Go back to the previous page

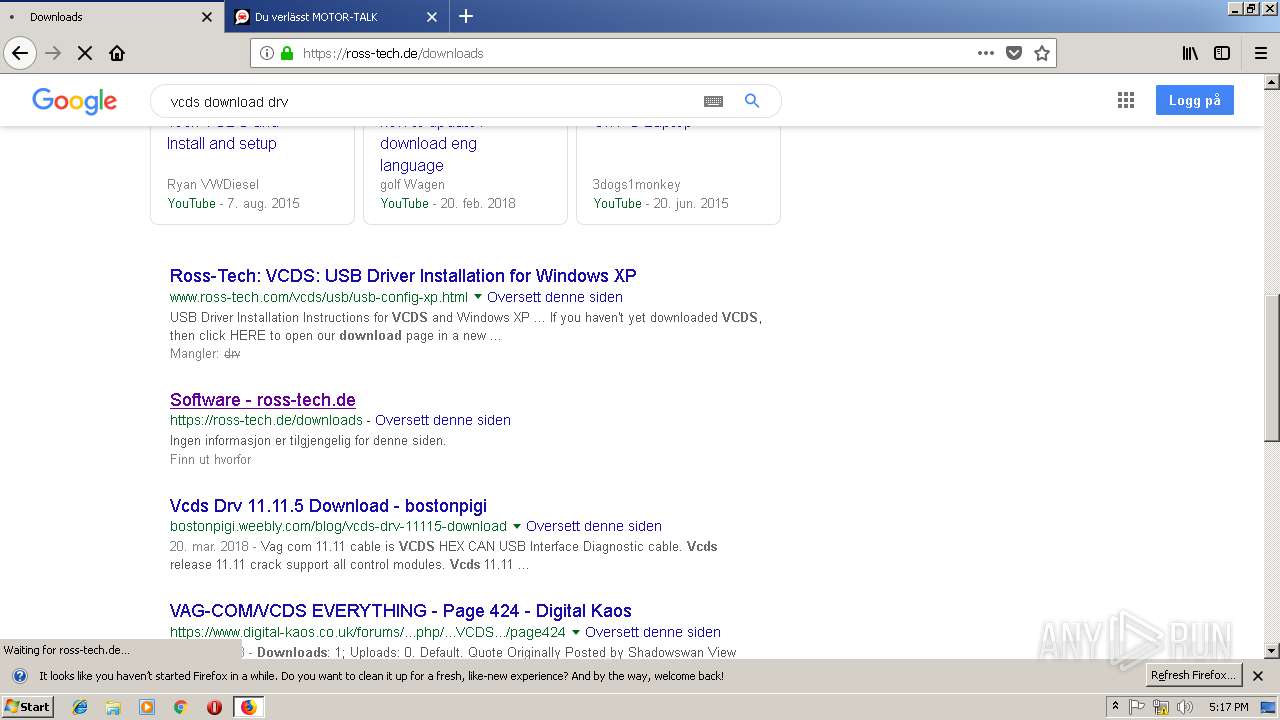click(x=20, y=53)
